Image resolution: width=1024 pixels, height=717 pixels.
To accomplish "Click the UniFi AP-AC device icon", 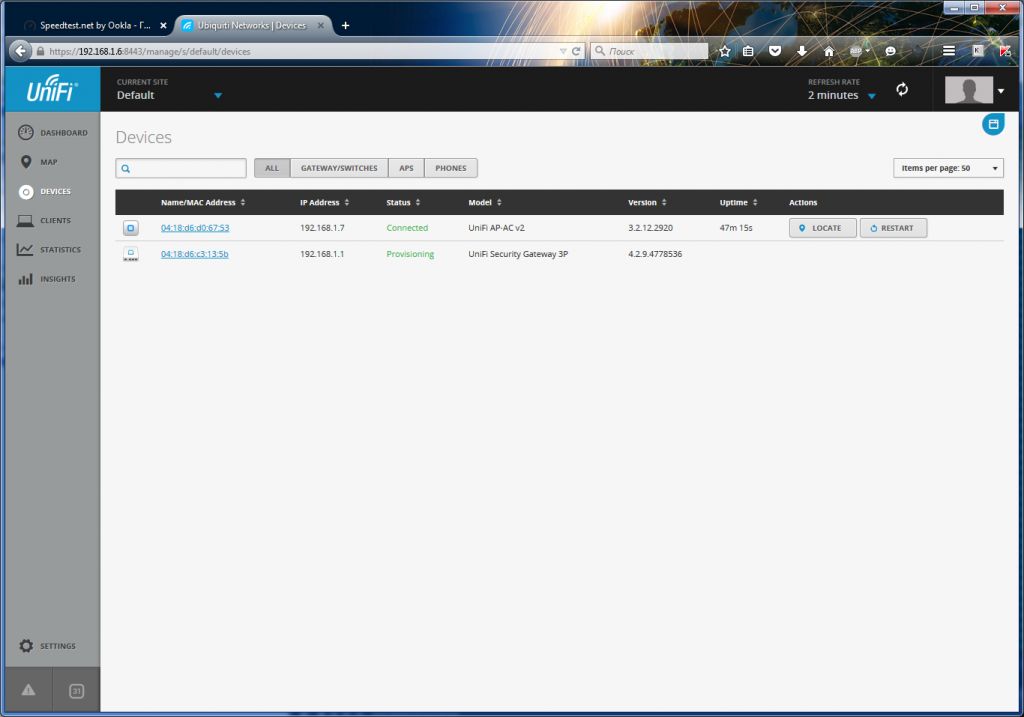I will (x=130, y=228).
